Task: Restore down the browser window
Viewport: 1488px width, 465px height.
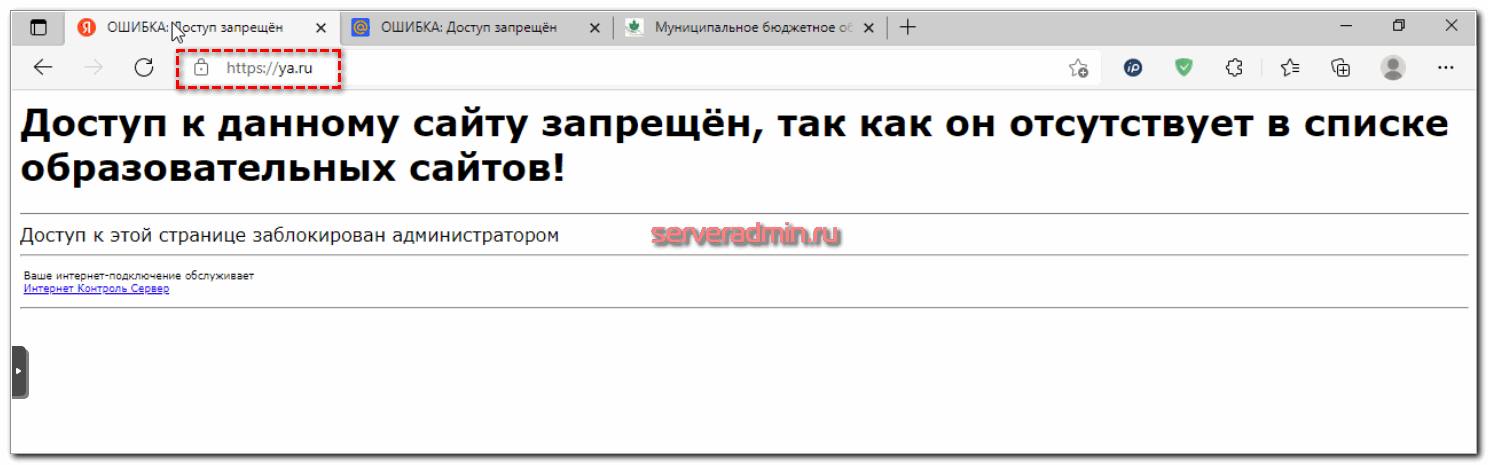Action: point(1399,25)
